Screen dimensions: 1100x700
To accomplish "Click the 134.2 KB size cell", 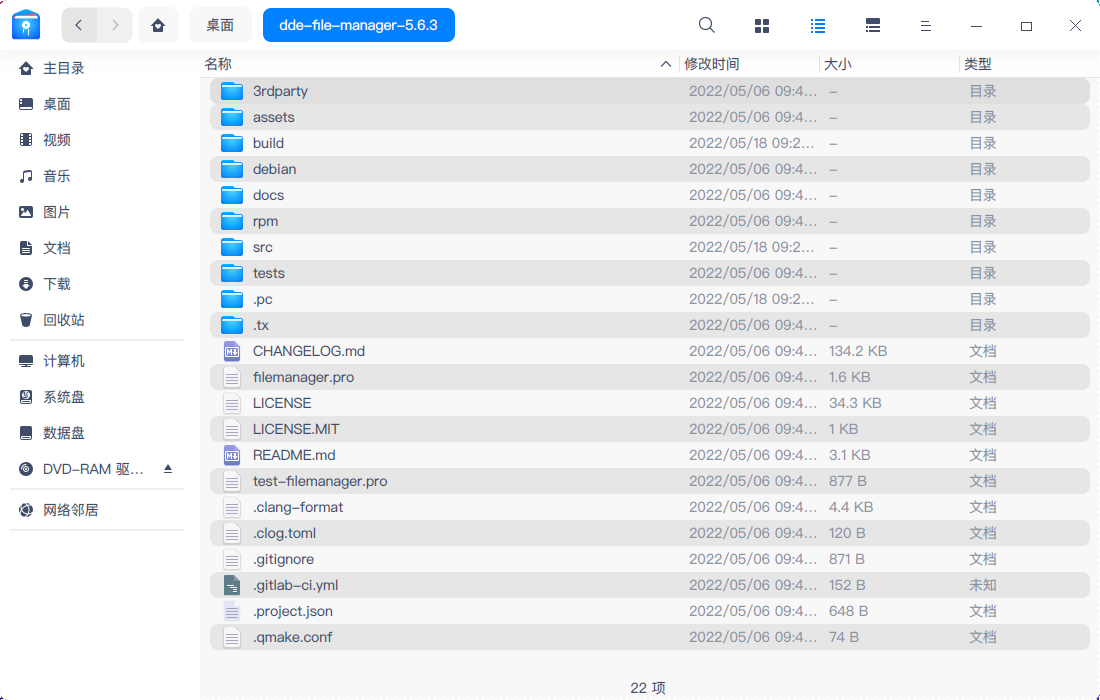I will [858, 351].
